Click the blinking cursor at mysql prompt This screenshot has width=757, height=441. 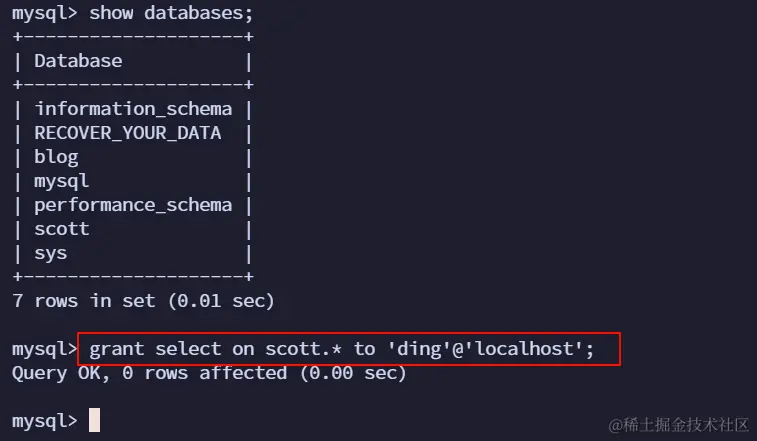tap(95, 420)
